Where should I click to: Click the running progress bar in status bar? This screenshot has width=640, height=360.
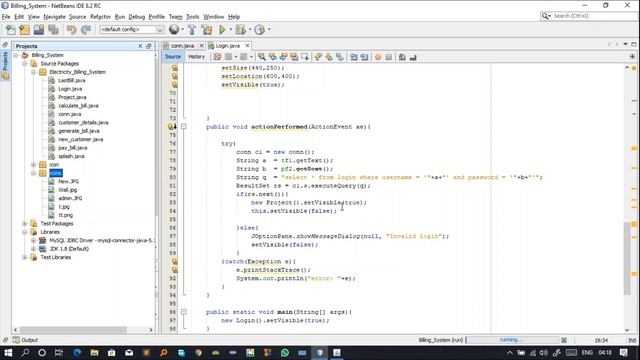coord(512,340)
